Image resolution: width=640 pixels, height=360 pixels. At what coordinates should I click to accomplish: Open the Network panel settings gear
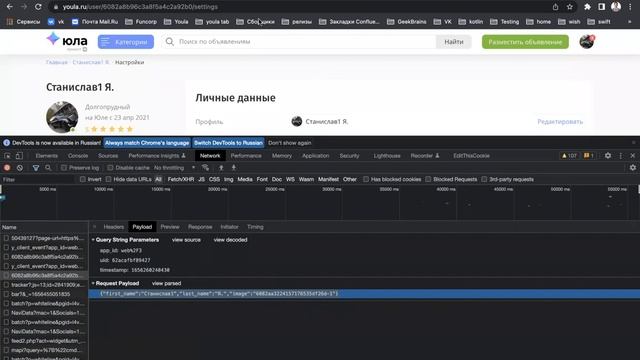point(633,168)
